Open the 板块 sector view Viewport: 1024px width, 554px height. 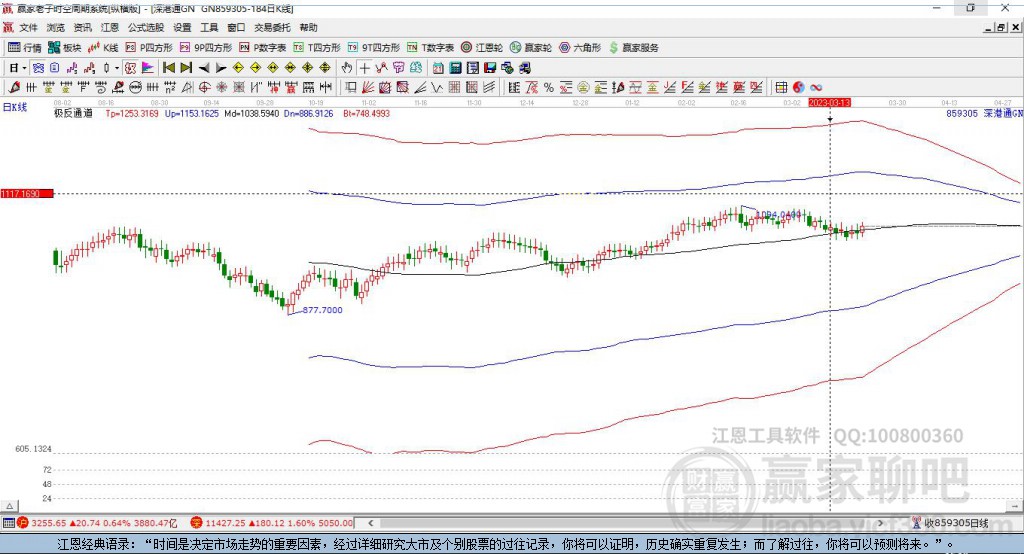tap(65, 48)
